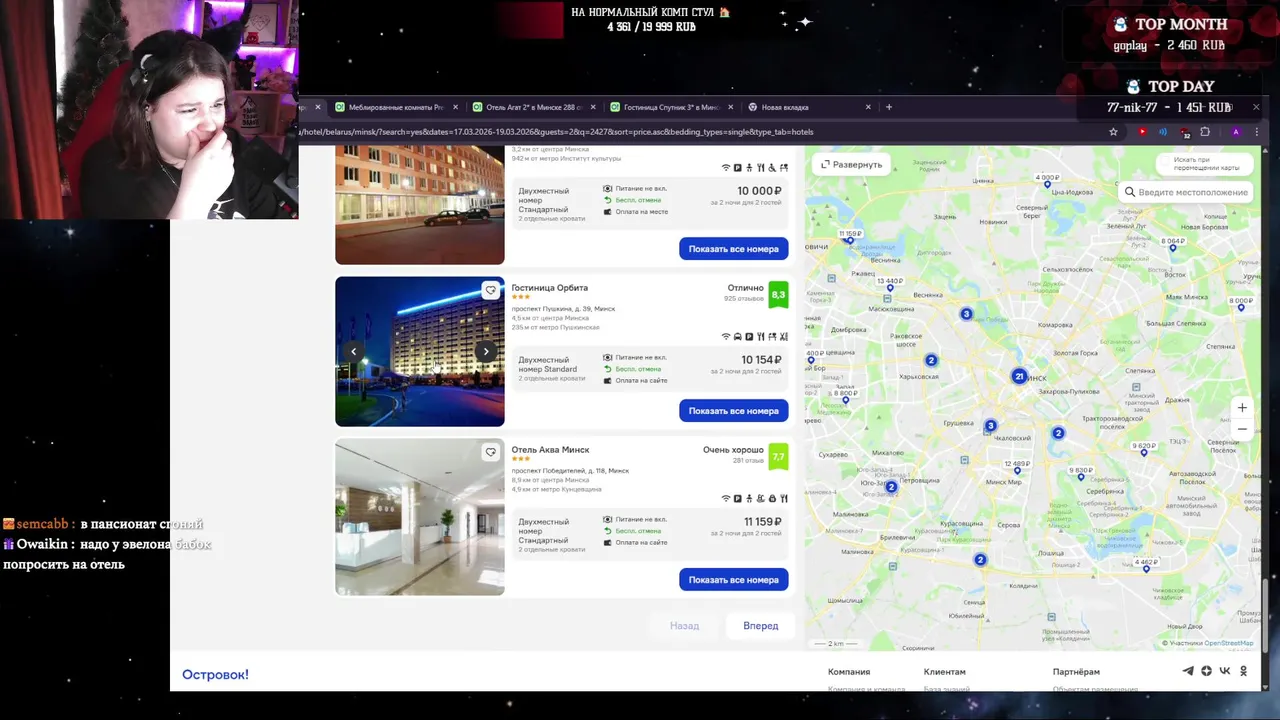Zoom in the map with plus button

click(1242, 408)
